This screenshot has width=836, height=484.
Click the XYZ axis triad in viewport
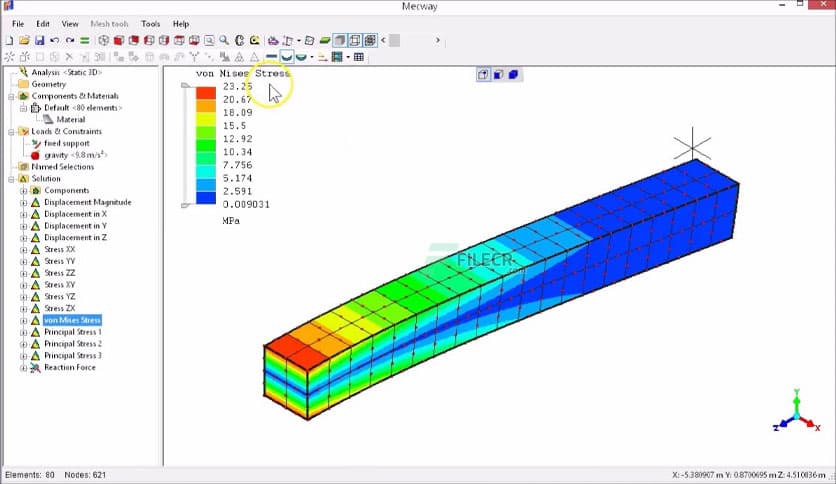point(796,410)
